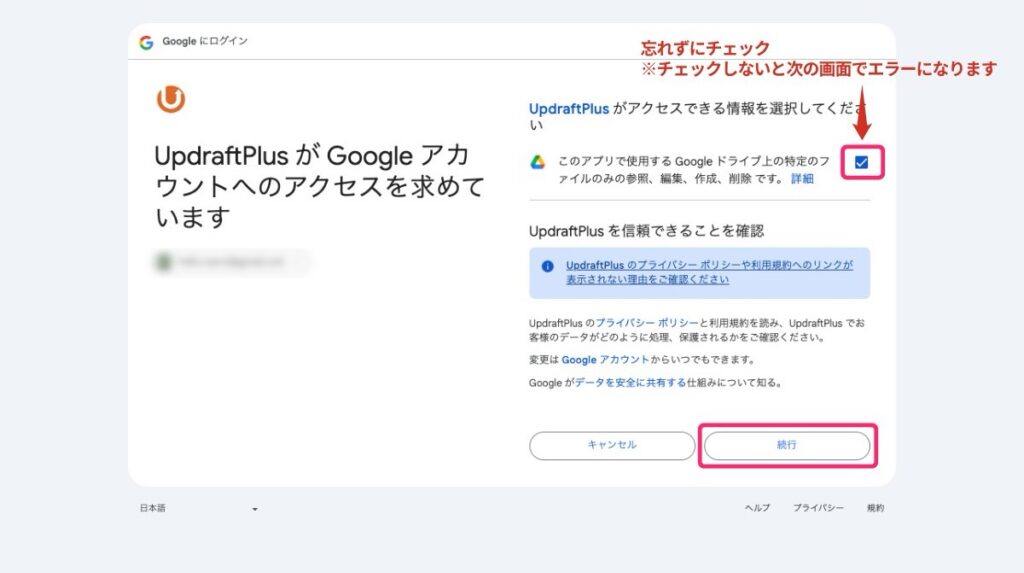Screen dimensions: 1024x573
Task: Click the 'UpdraftPlus を信頼できることを確認' heading
Action: pyautogui.click(x=647, y=231)
